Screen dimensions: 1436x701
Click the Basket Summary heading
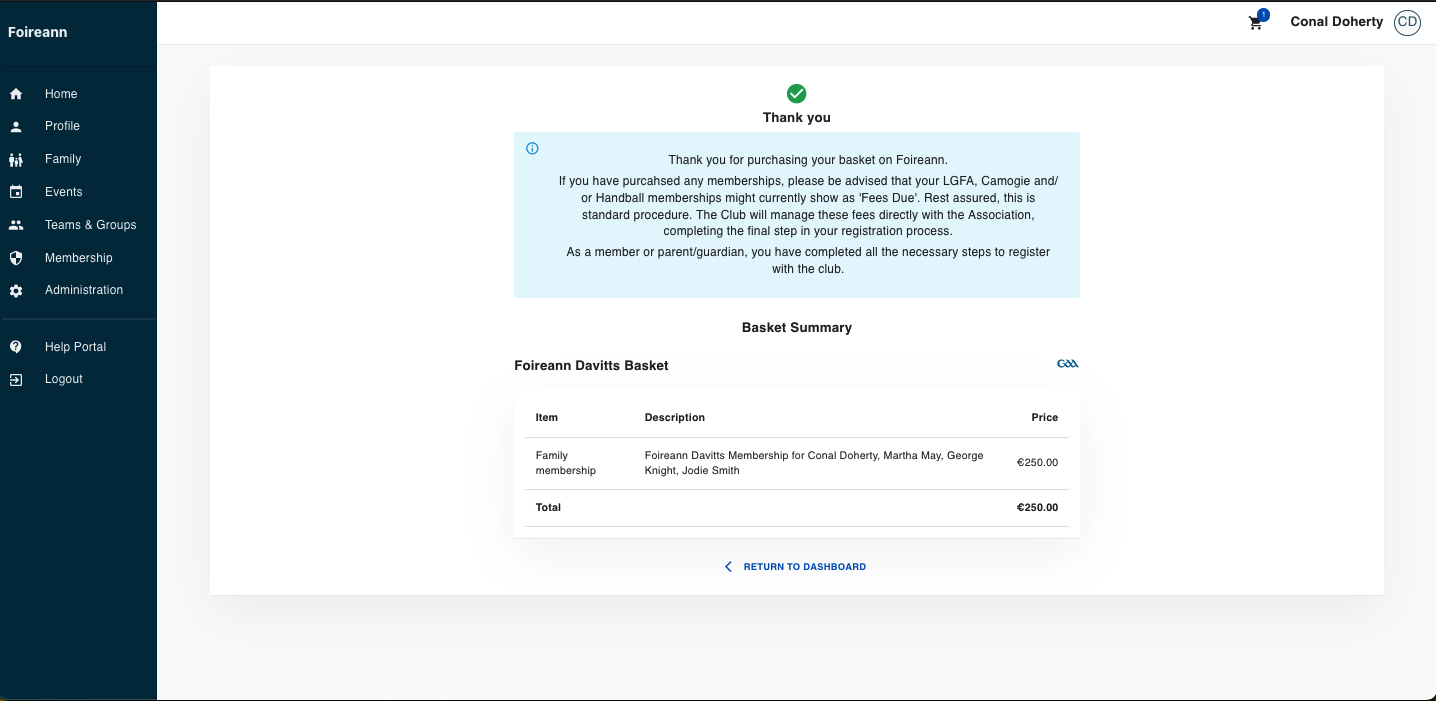pos(797,327)
